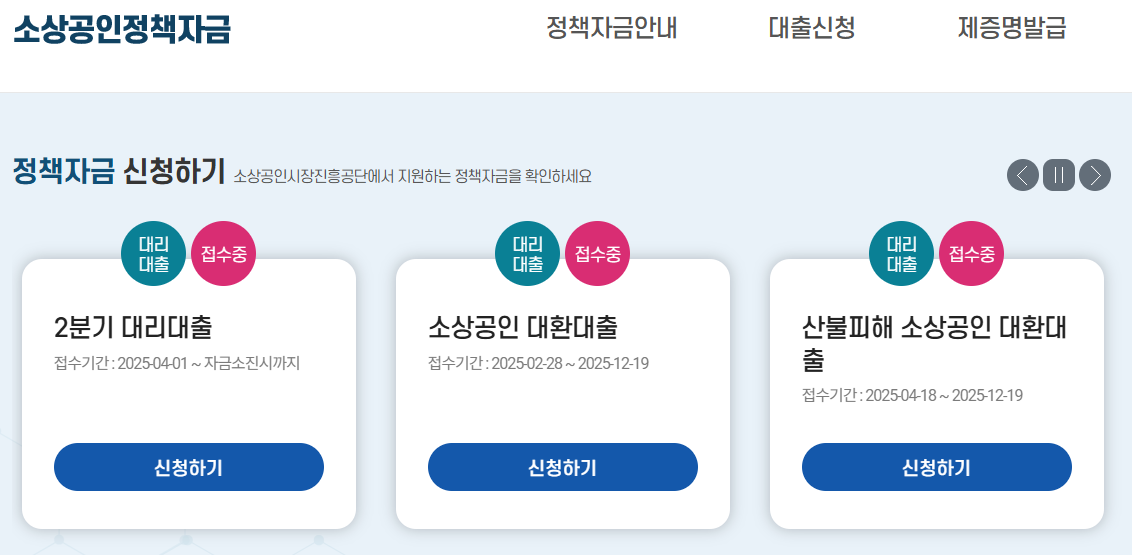
Task: Click 대리대출 badge on 2분기 대리대출 card
Action: pyautogui.click(x=153, y=254)
